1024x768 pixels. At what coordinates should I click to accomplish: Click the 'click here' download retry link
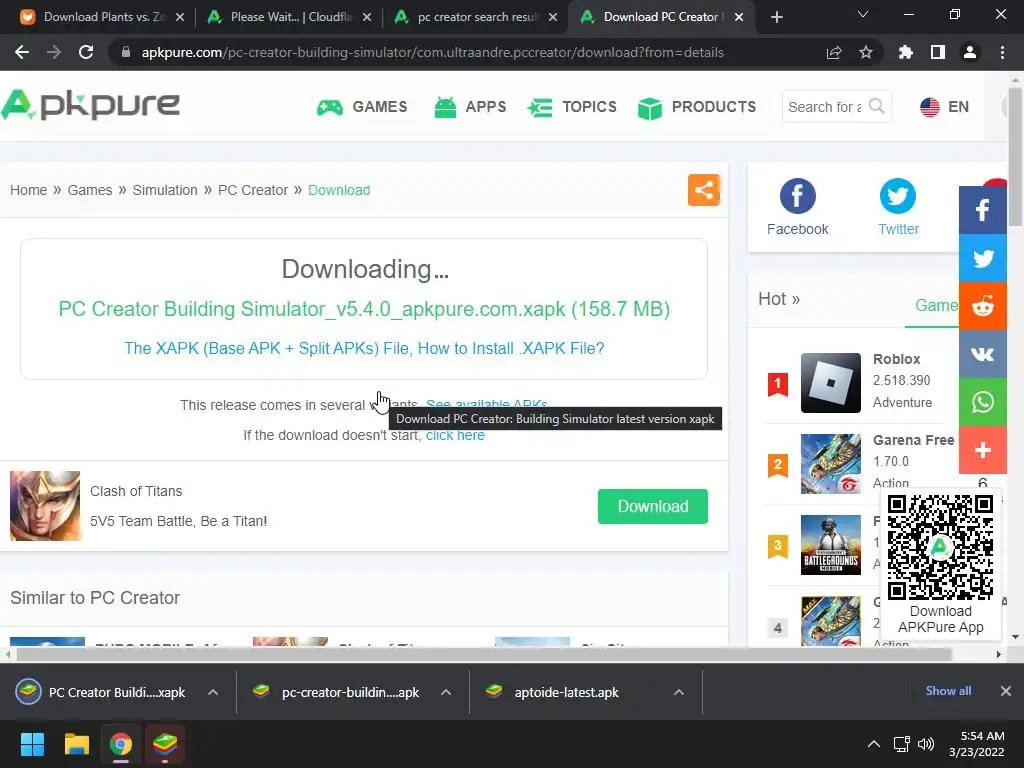[x=455, y=435]
